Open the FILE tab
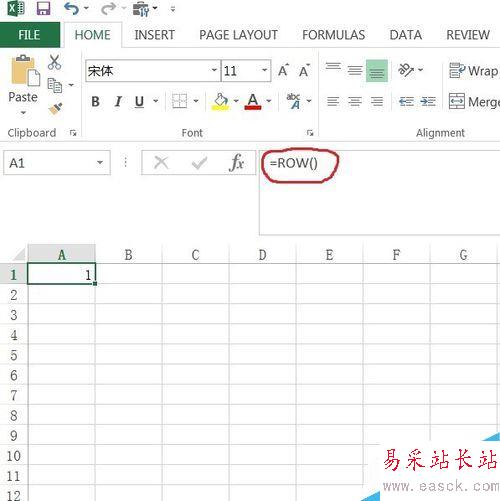500x501 pixels. pos(30,35)
